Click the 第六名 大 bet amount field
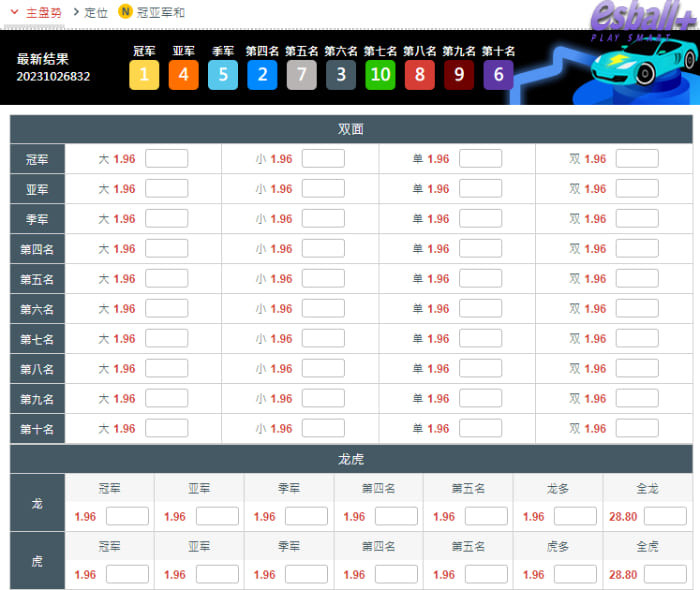 click(x=167, y=308)
